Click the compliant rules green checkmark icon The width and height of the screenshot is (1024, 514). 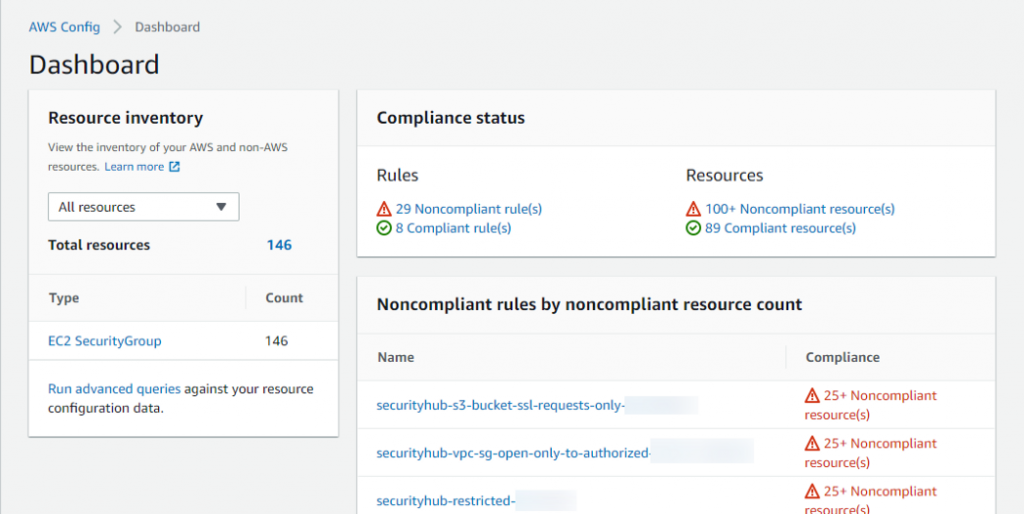point(384,228)
